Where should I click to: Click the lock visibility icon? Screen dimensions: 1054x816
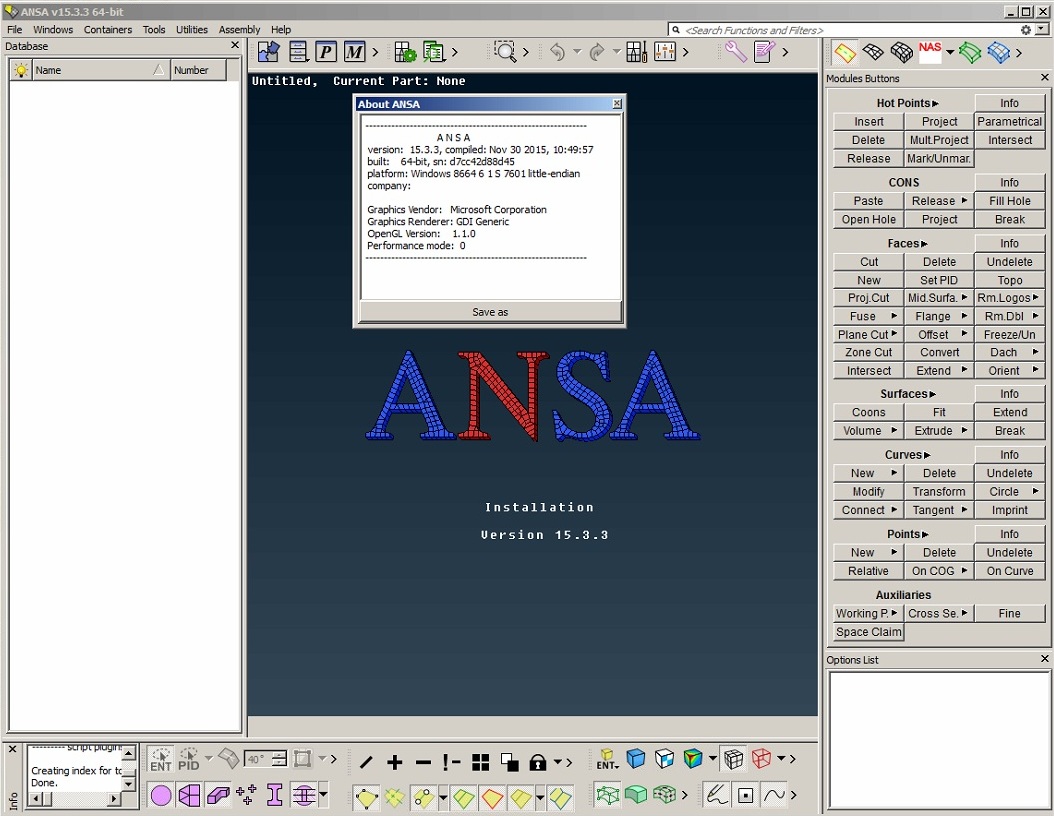[x=538, y=762]
